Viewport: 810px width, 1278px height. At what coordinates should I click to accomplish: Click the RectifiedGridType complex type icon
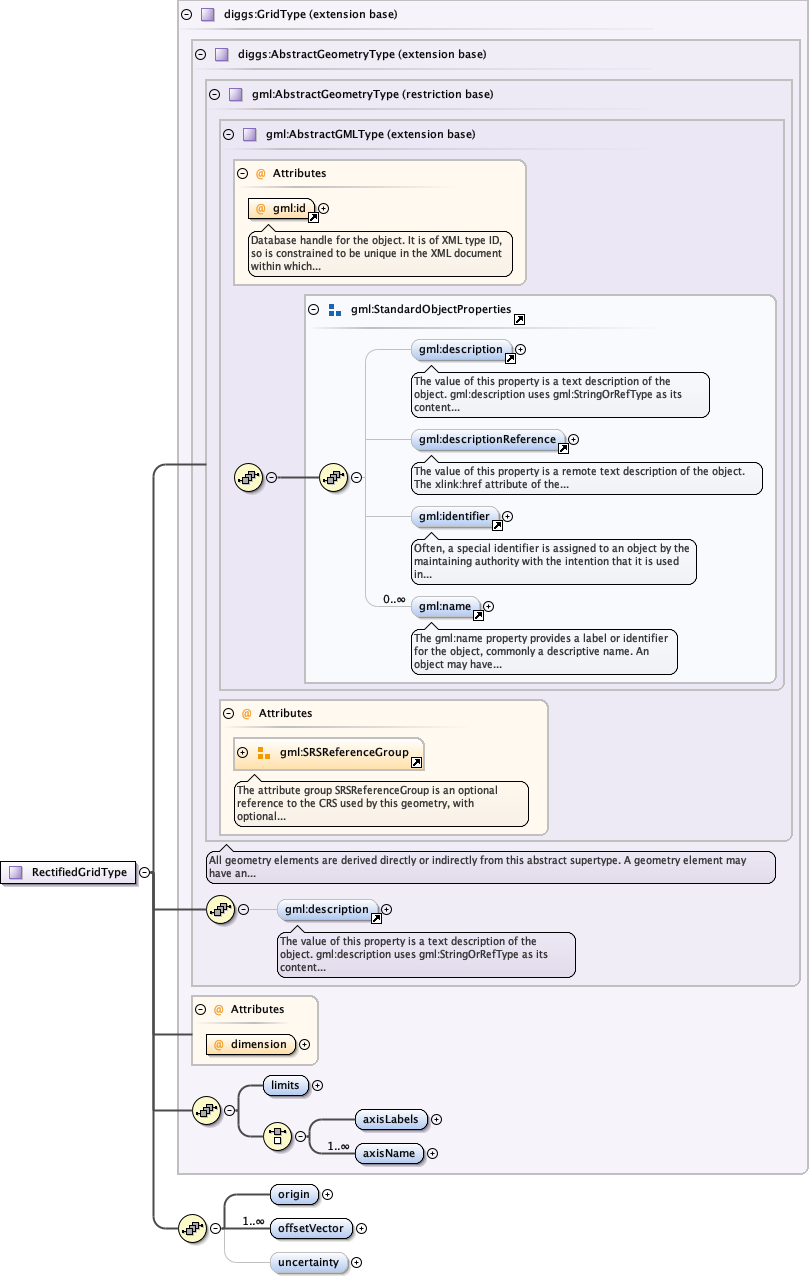tap(15, 872)
